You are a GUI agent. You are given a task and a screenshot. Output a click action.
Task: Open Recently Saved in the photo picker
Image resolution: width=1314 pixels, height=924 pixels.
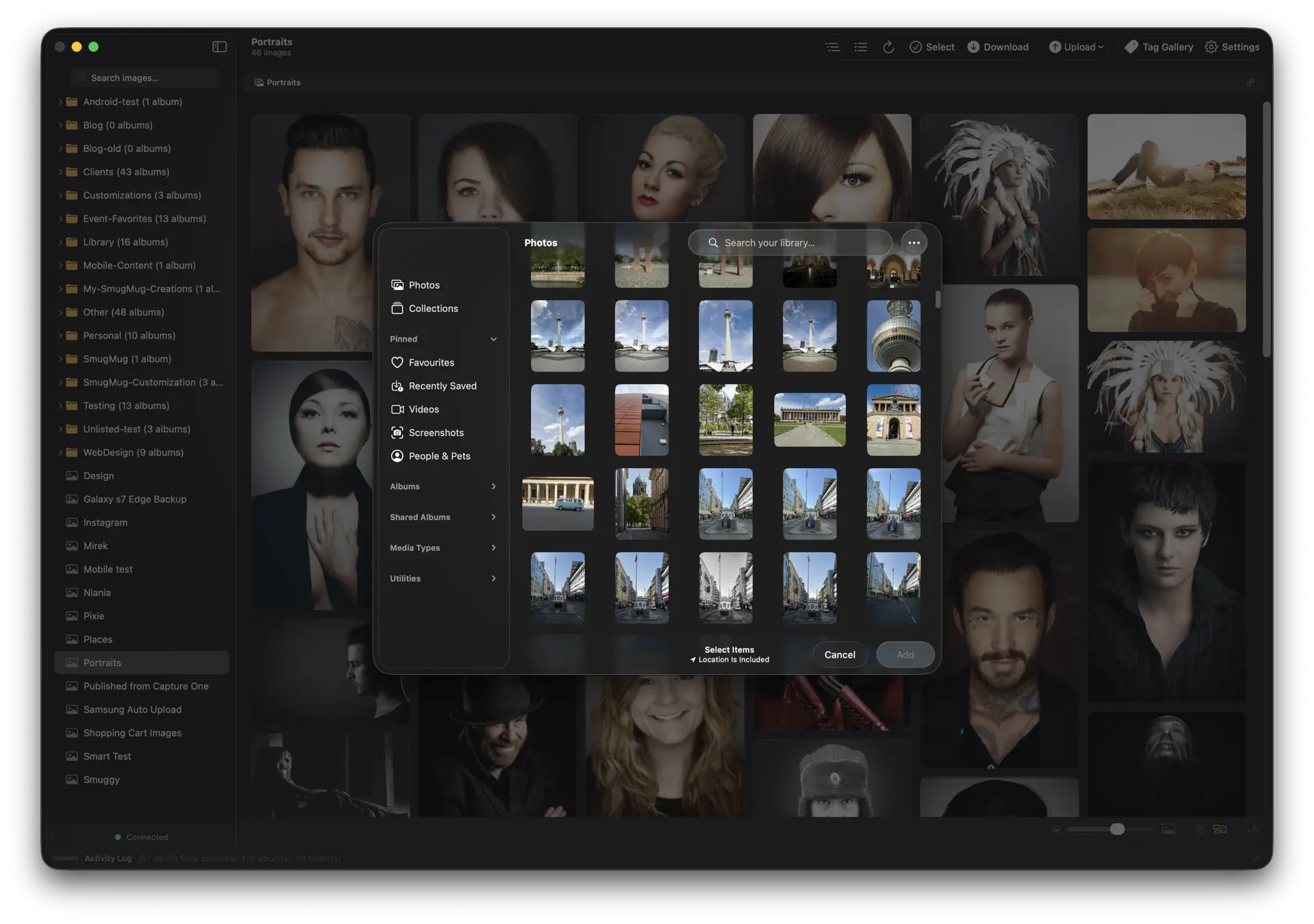click(x=442, y=385)
